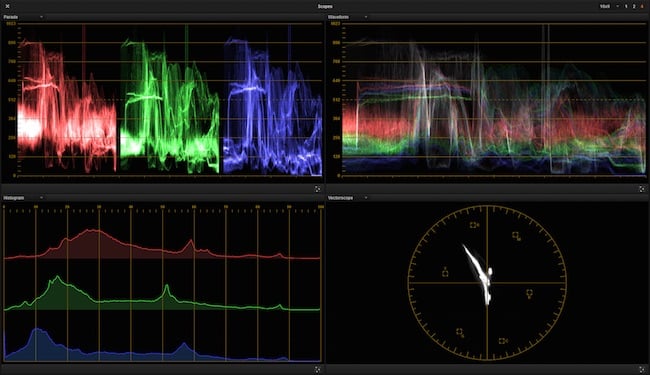Viewport: 650px width, 375px height.
Task: Click the blue target box on vectorscope
Action: 529,294
